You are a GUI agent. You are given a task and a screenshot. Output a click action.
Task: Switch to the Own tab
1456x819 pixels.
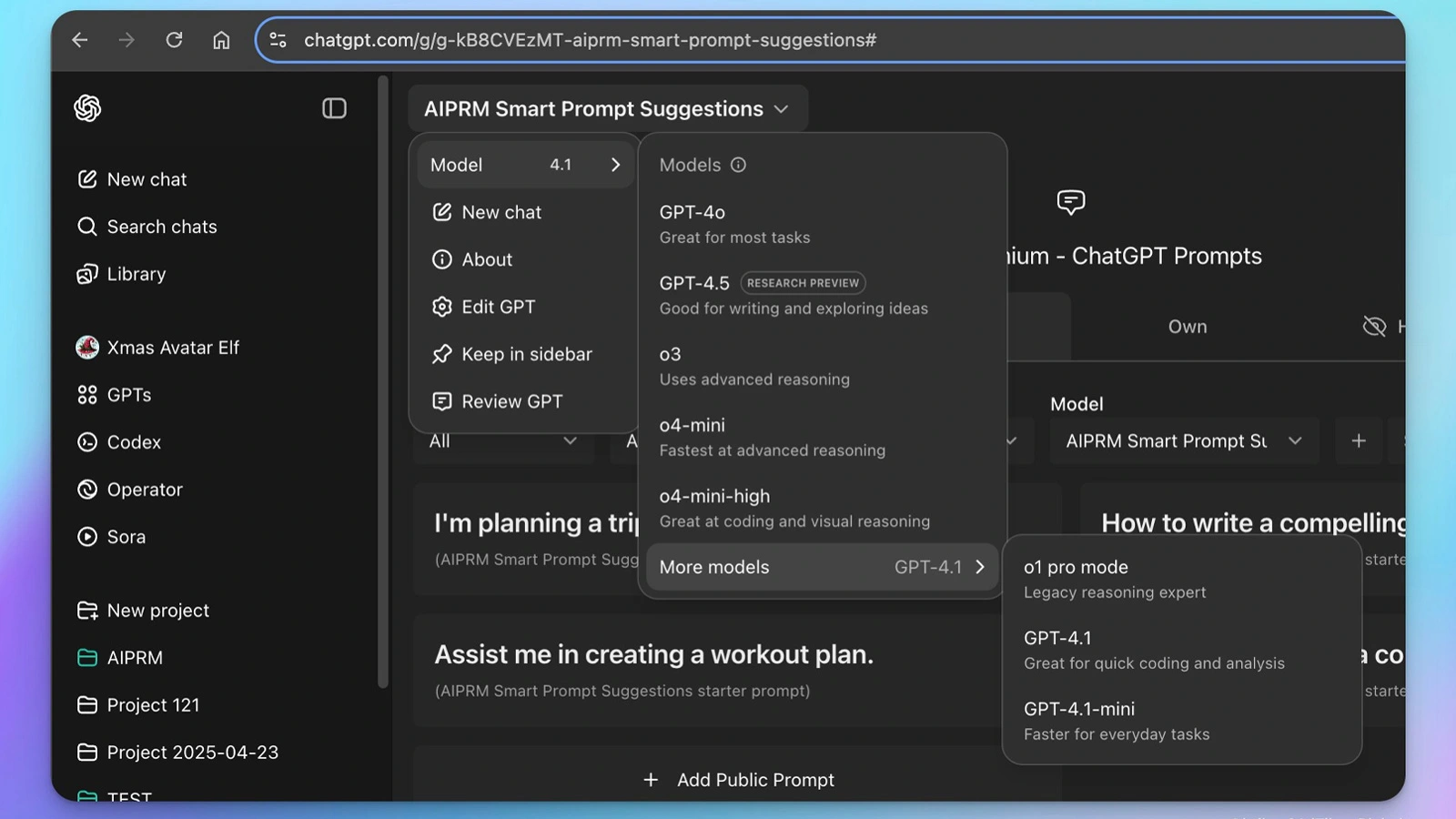(1188, 327)
